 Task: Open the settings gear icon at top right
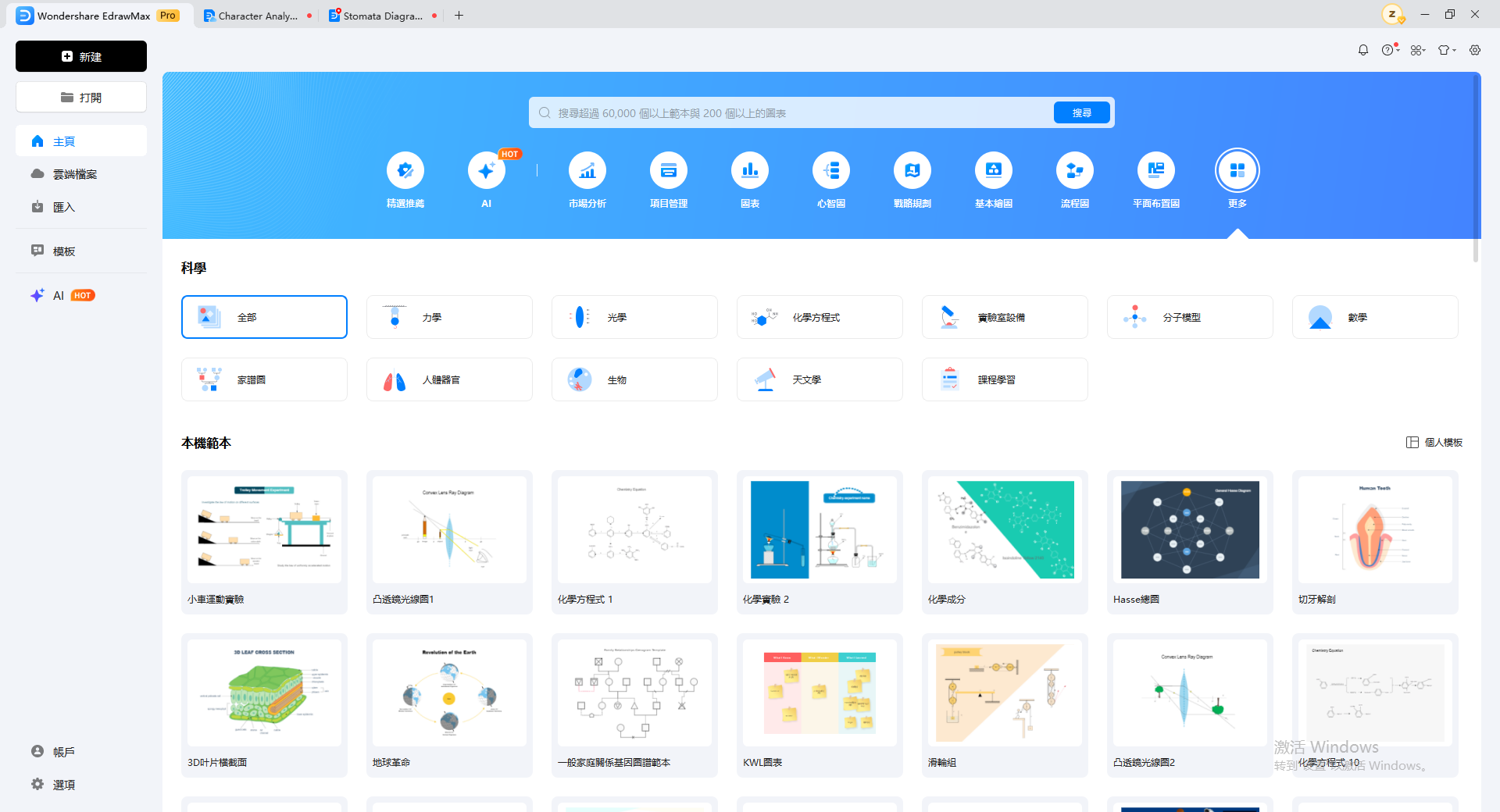pyautogui.click(x=1475, y=50)
